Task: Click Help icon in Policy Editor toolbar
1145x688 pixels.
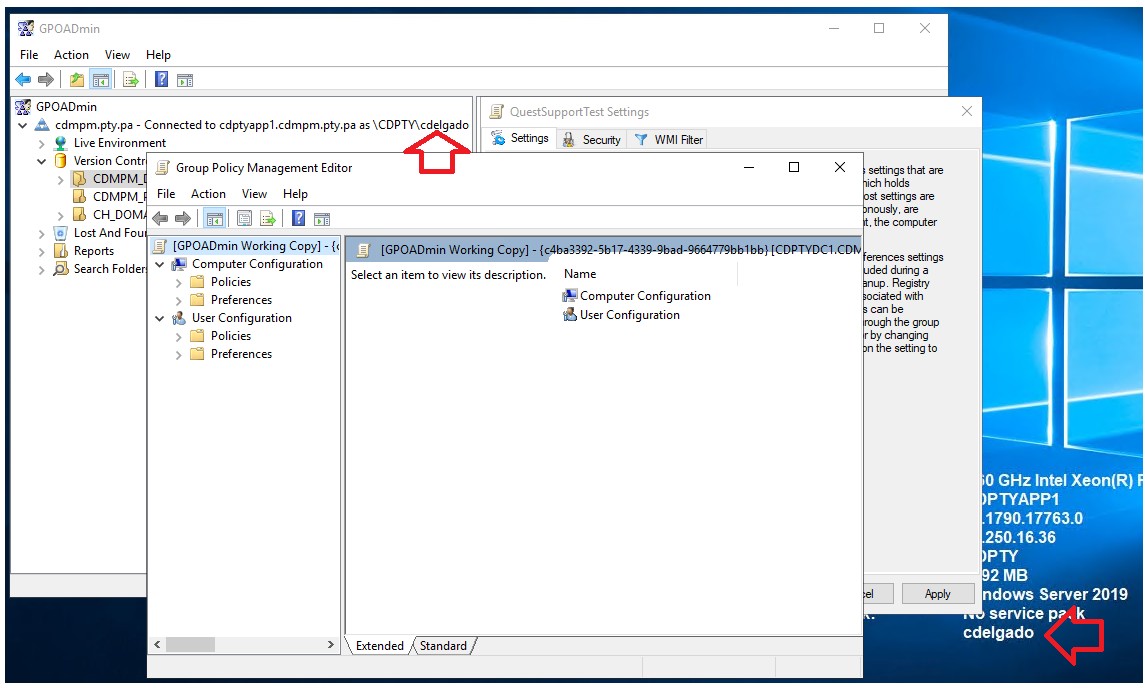Action: 298,218
